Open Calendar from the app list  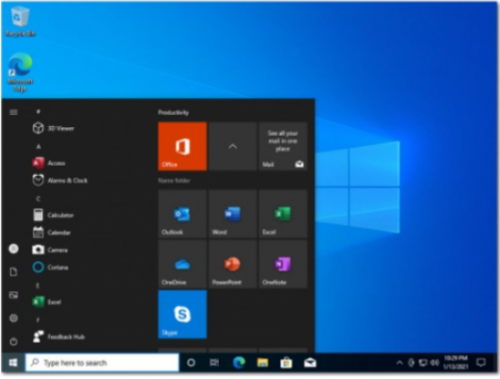(52, 232)
